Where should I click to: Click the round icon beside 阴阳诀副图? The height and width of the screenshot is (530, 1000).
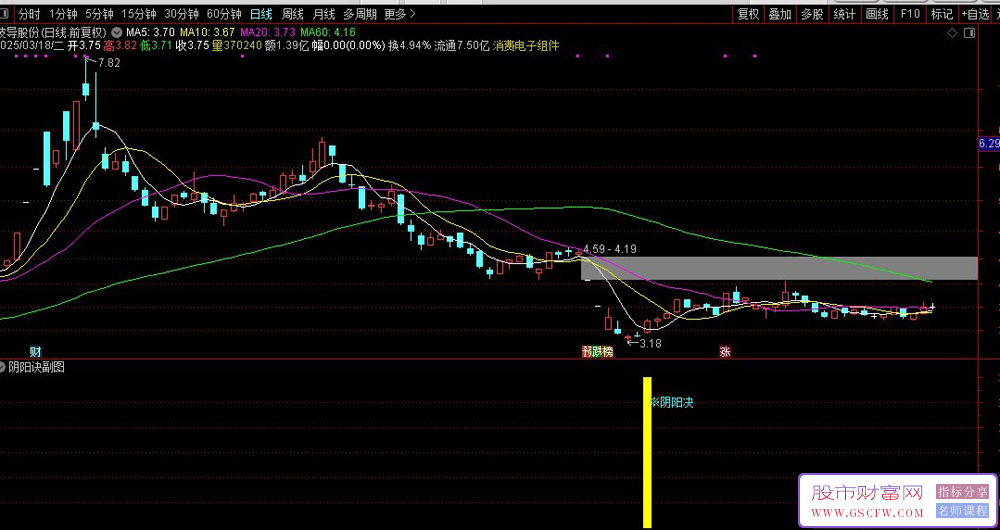3,367
